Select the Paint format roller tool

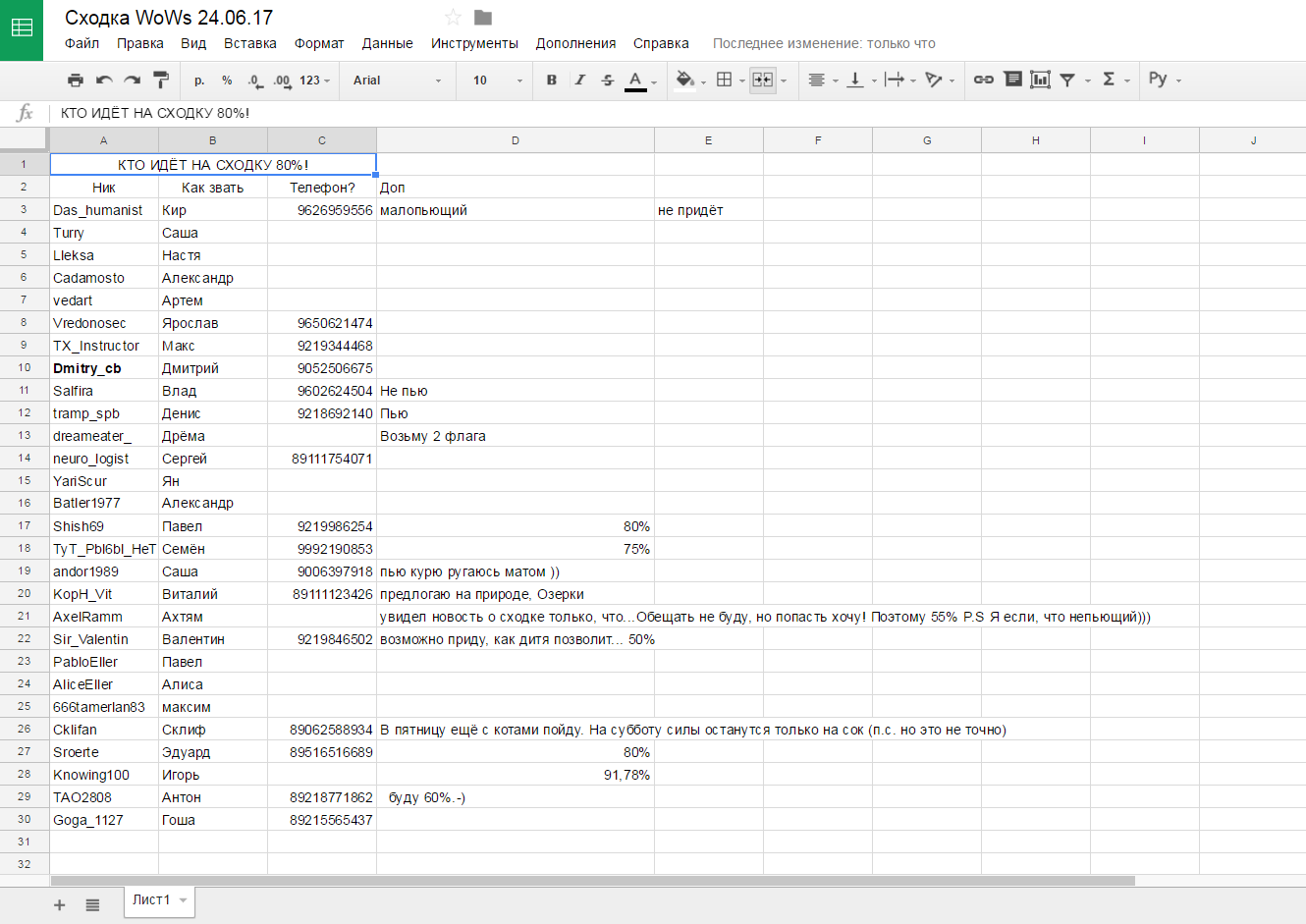pos(161,81)
